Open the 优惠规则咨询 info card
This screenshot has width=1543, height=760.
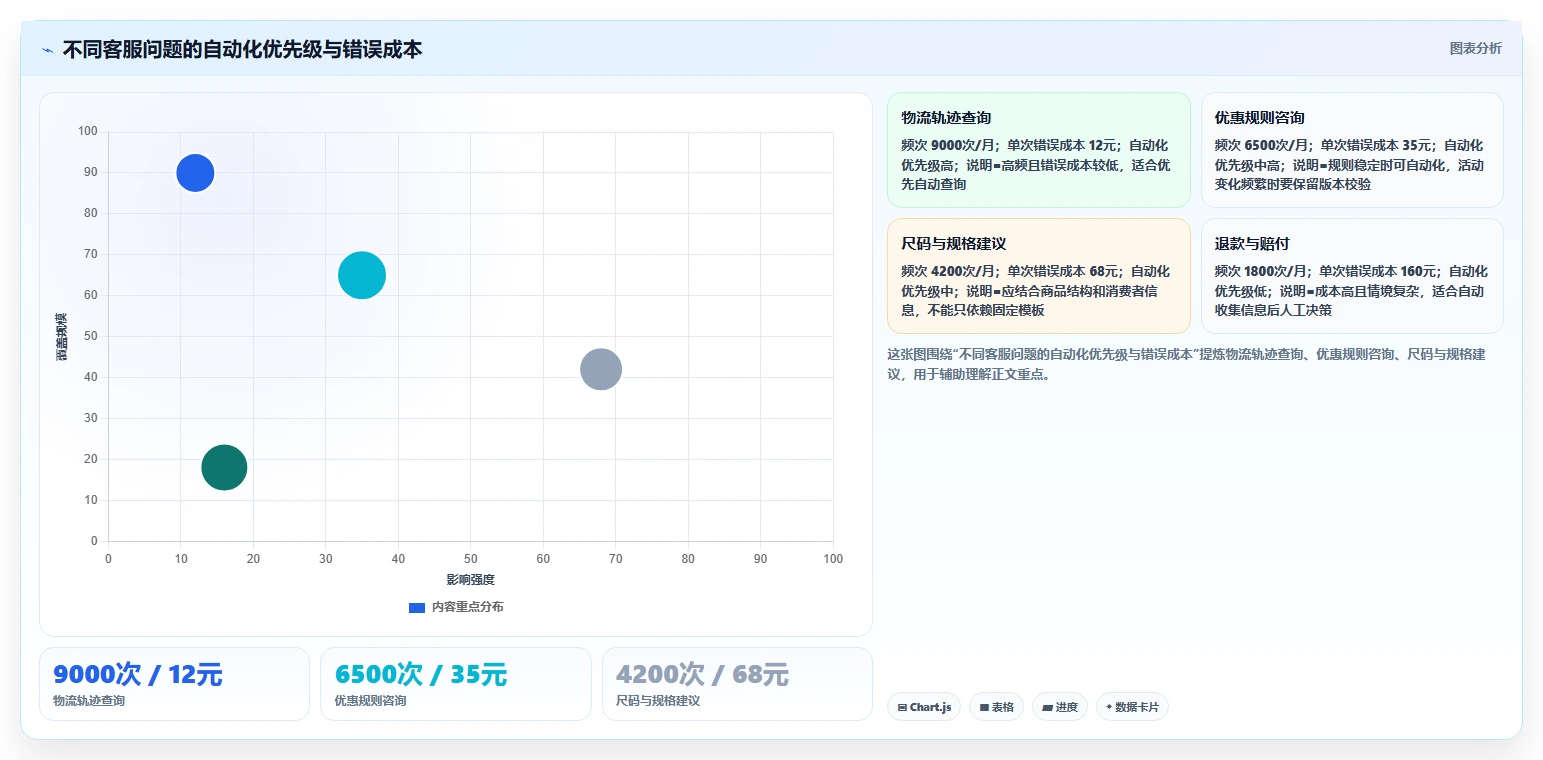(1352, 150)
